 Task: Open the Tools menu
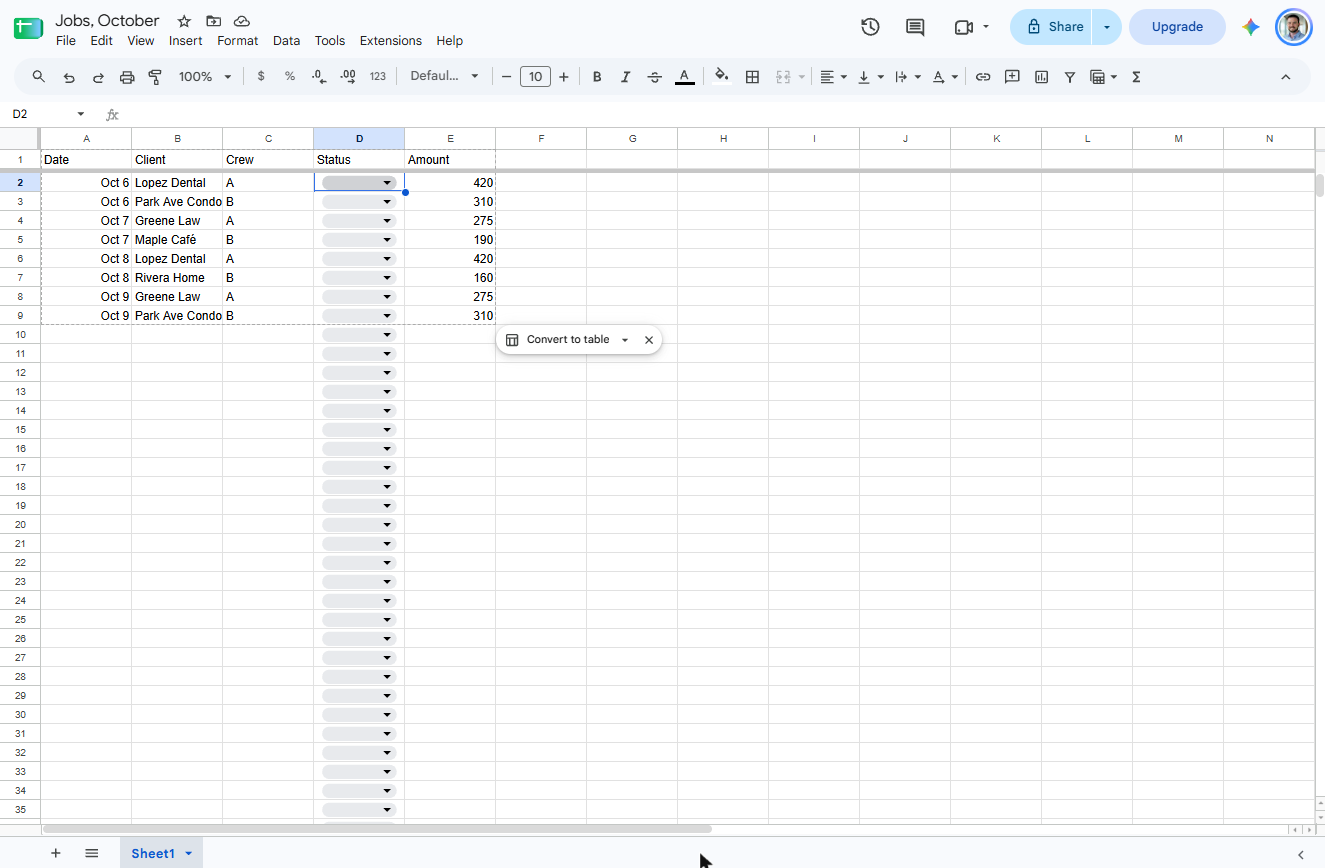pyautogui.click(x=330, y=41)
